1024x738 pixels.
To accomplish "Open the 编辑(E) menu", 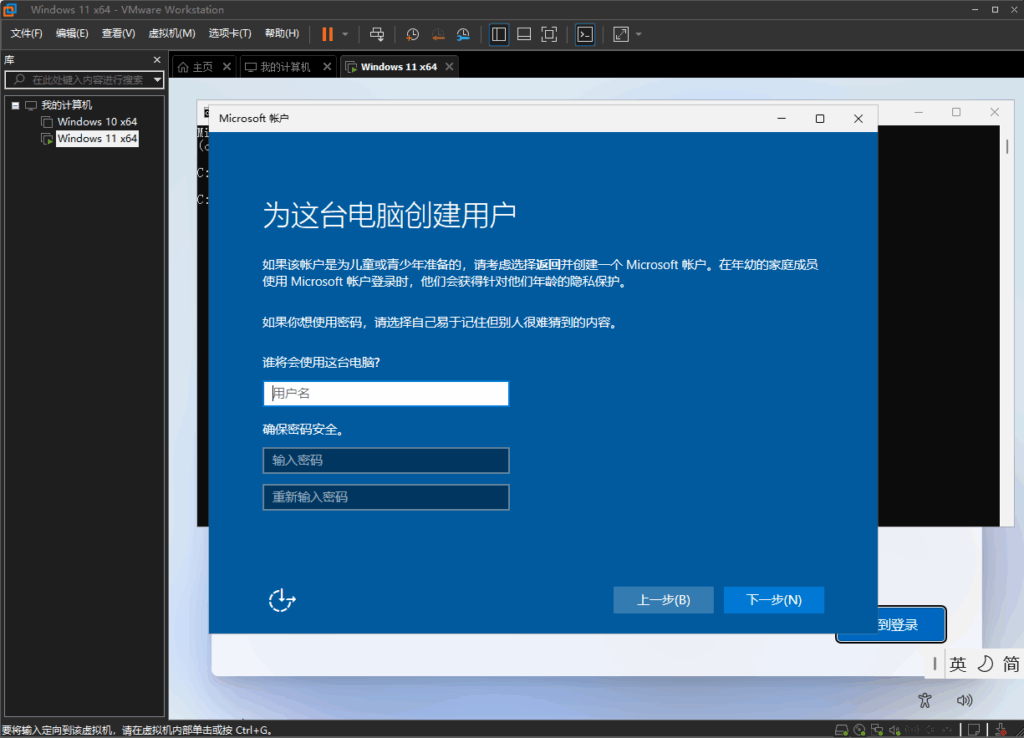I will [72, 33].
